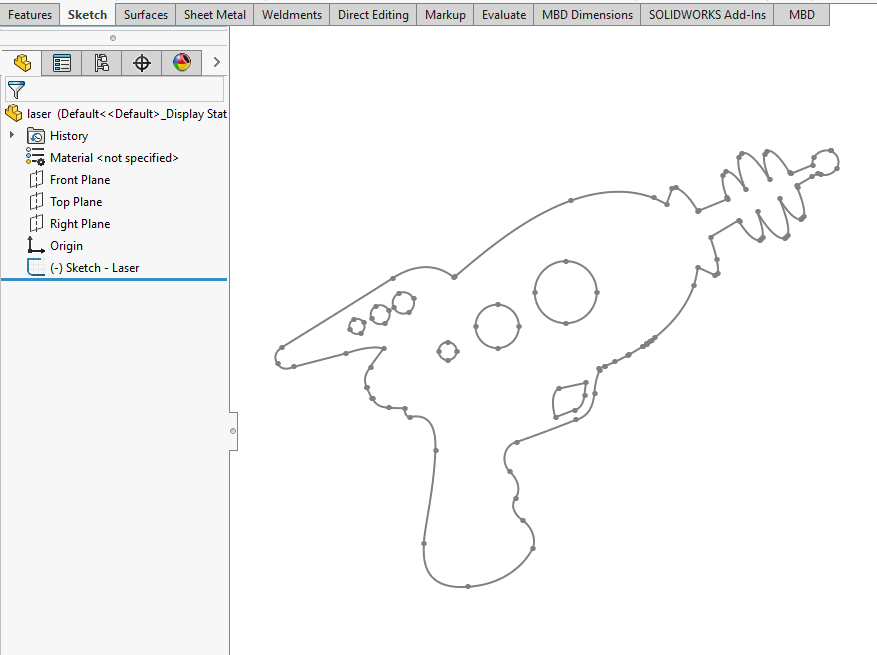Open the SOLIDWORKS Add-Ins tab
Viewport: 877px width, 655px height.
(x=708, y=15)
